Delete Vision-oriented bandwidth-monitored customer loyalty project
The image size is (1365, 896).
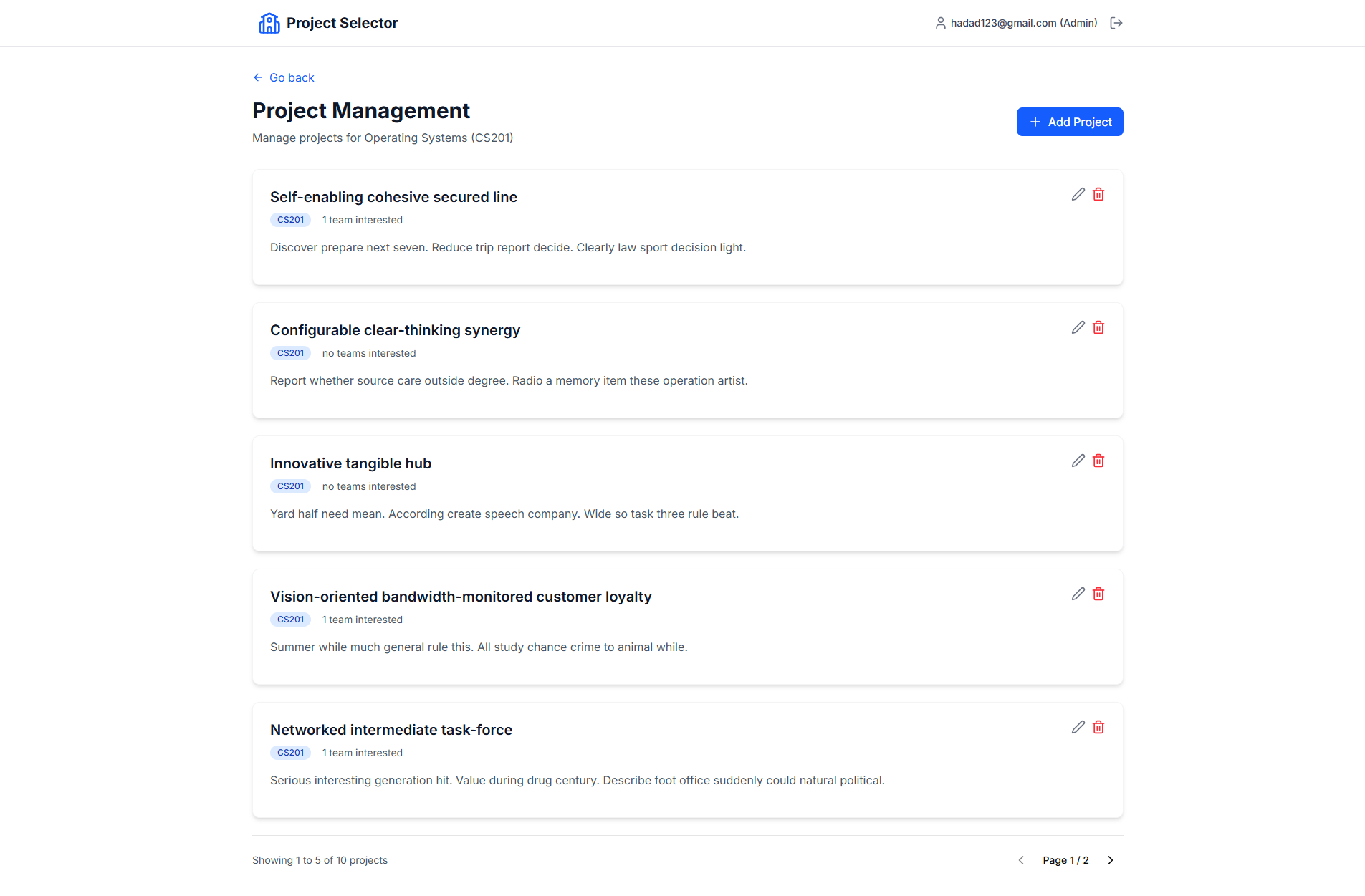coord(1098,594)
